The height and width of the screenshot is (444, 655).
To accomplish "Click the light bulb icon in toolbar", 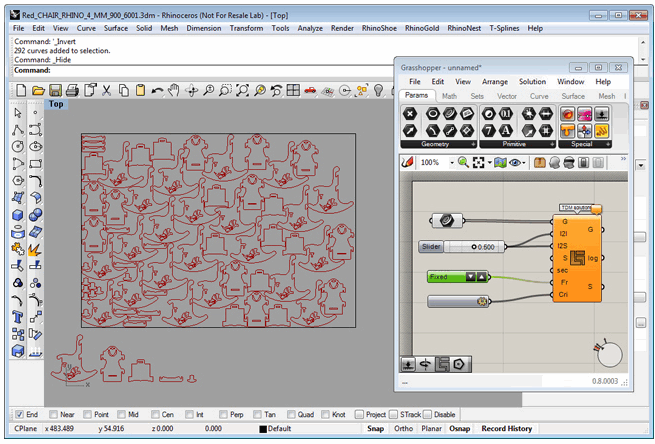I will coord(379,91).
